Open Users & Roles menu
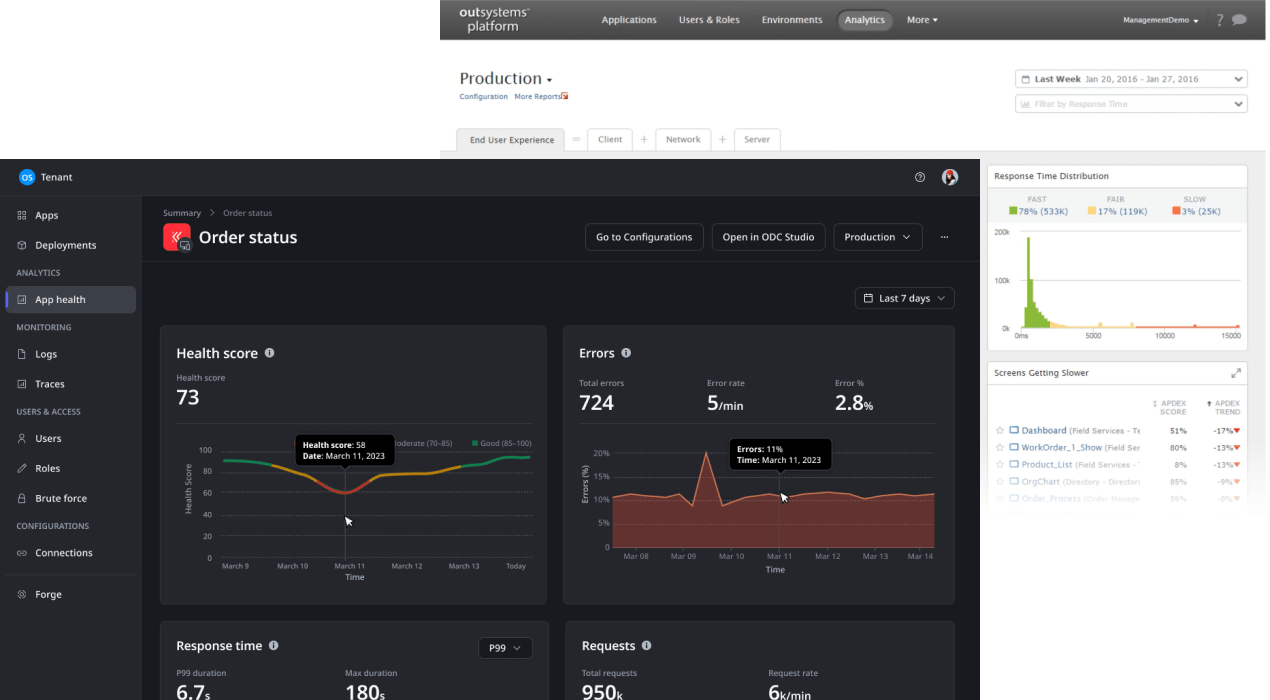This screenshot has width=1270, height=700. [x=709, y=20]
